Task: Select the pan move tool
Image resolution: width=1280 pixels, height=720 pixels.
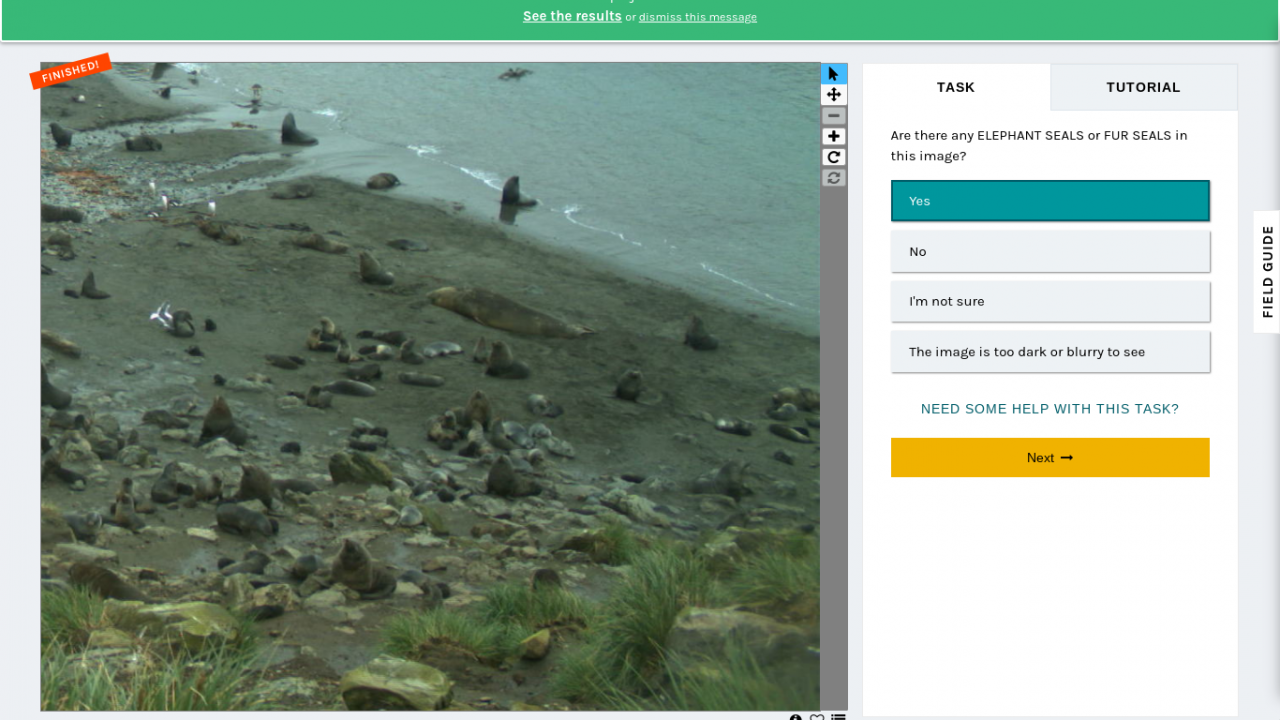Action: tap(834, 95)
